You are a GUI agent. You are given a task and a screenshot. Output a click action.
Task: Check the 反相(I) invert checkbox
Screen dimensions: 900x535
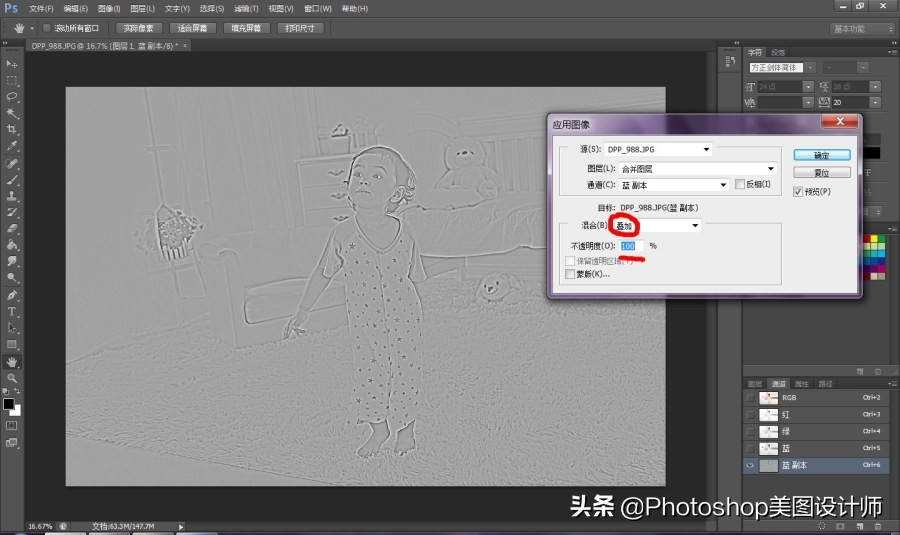(x=740, y=184)
